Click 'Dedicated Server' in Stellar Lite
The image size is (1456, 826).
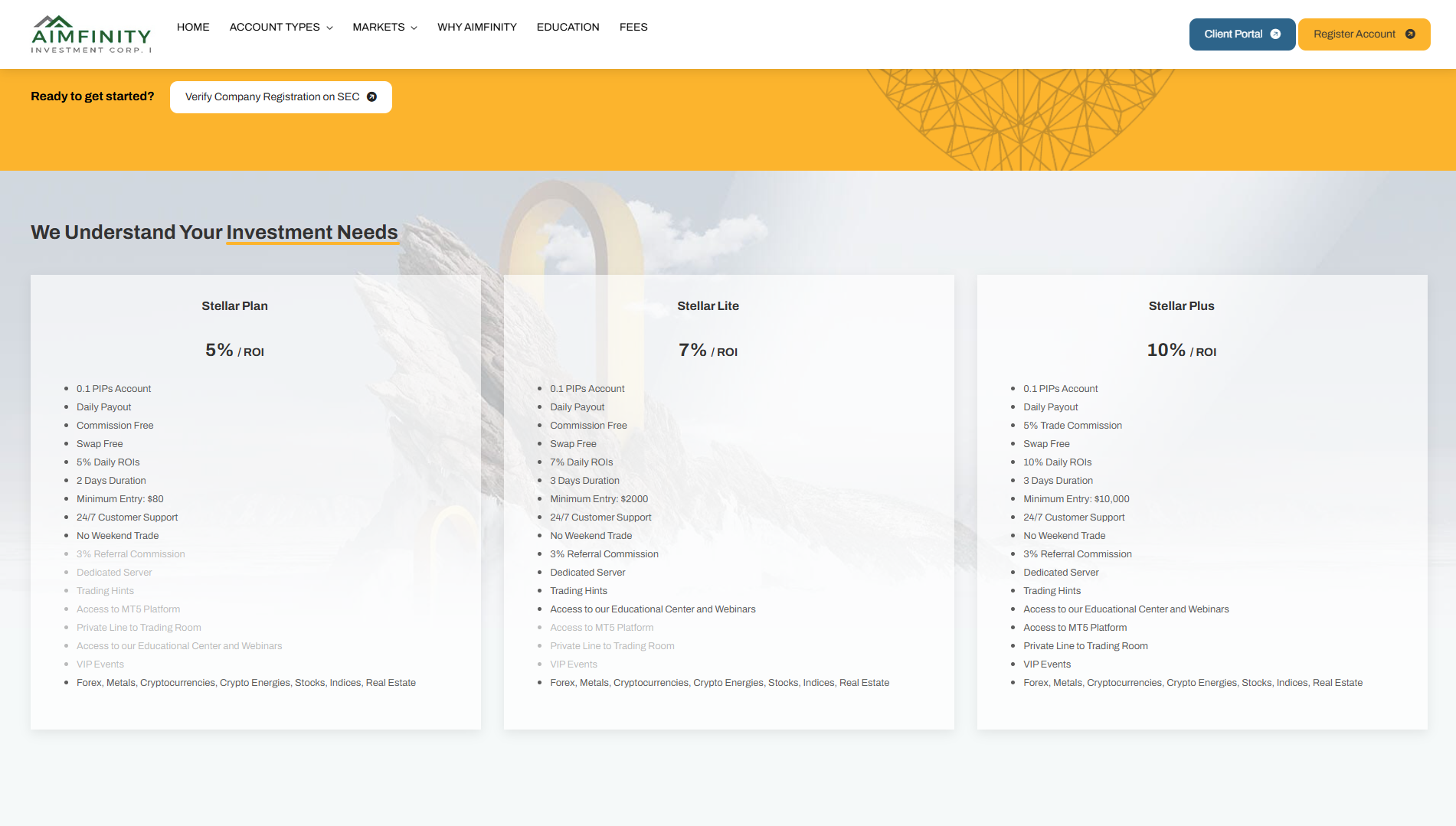pyautogui.click(x=587, y=573)
